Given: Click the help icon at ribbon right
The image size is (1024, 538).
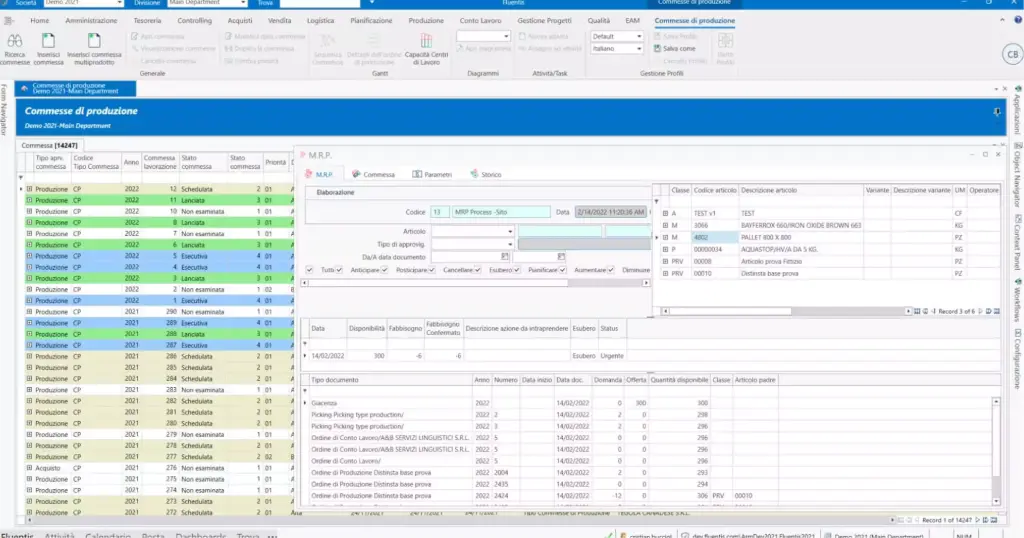Looking at the screenshot, I should click(x=1017, y=20).
